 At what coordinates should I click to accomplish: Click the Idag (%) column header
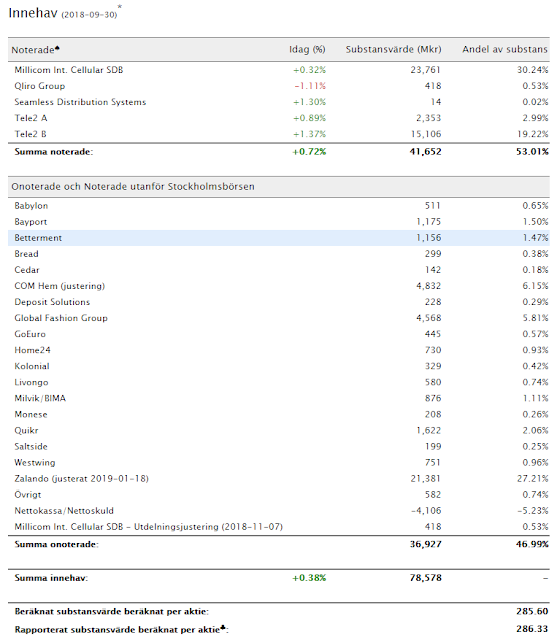tap(307, 49)
